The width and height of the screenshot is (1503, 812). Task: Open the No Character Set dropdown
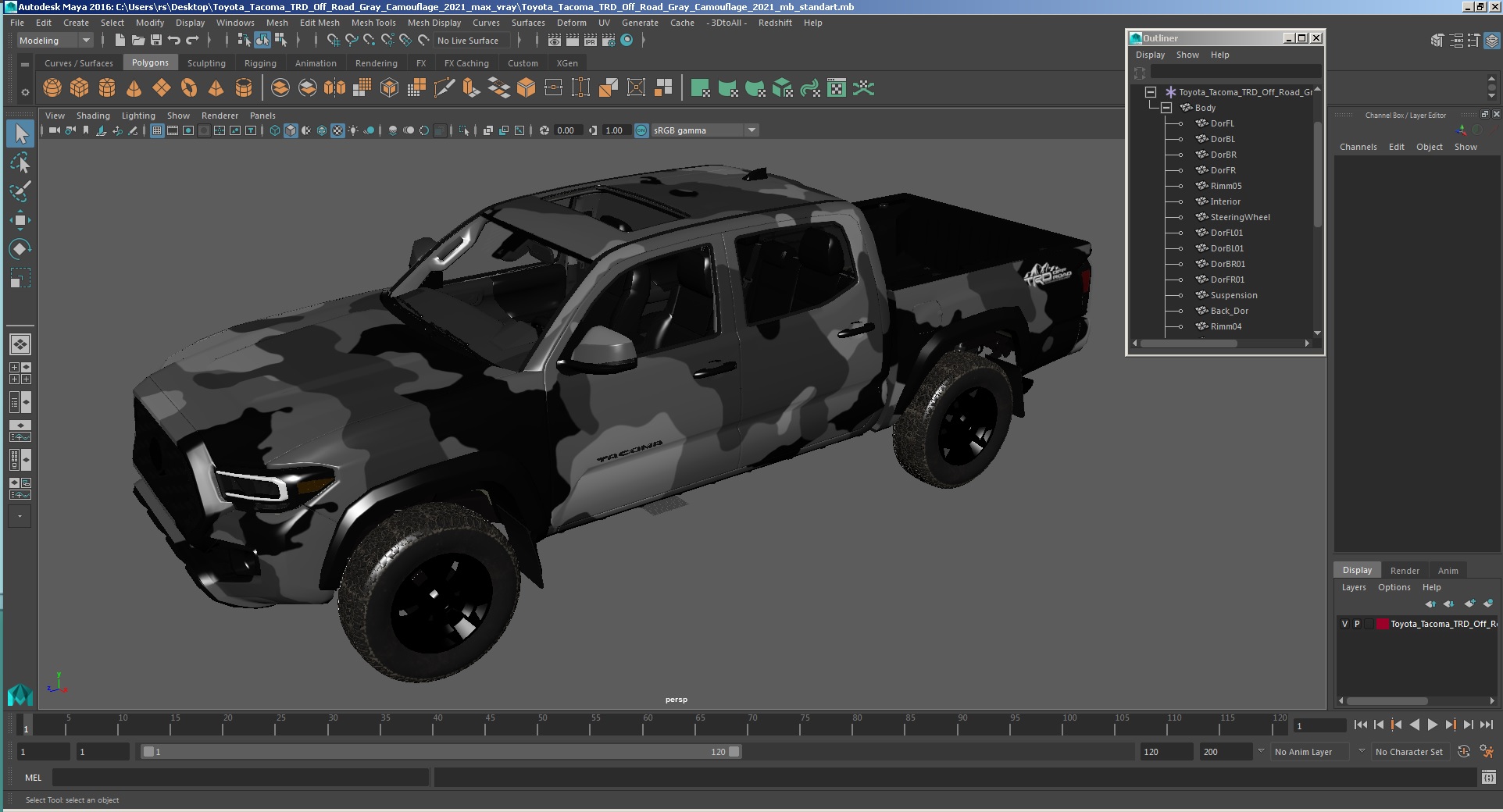[1411, 752]
